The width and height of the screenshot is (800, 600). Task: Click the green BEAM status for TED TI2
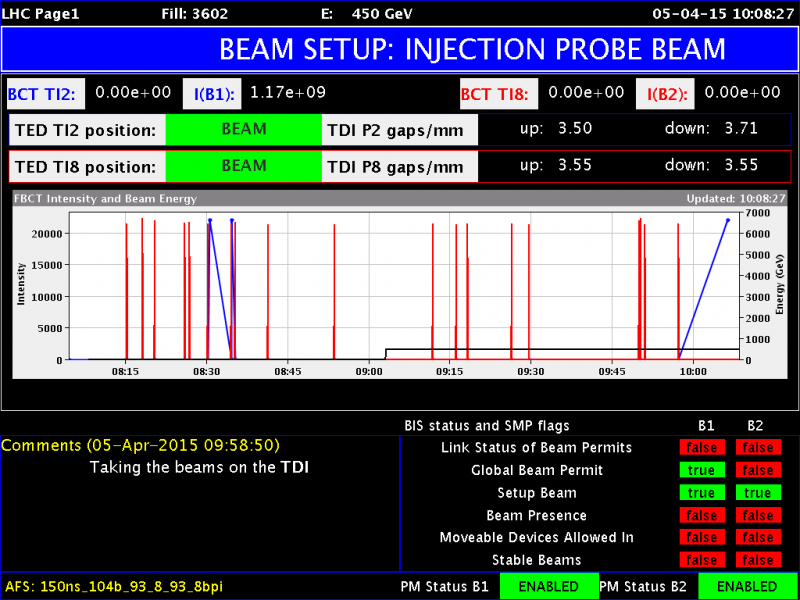[243, 129]
